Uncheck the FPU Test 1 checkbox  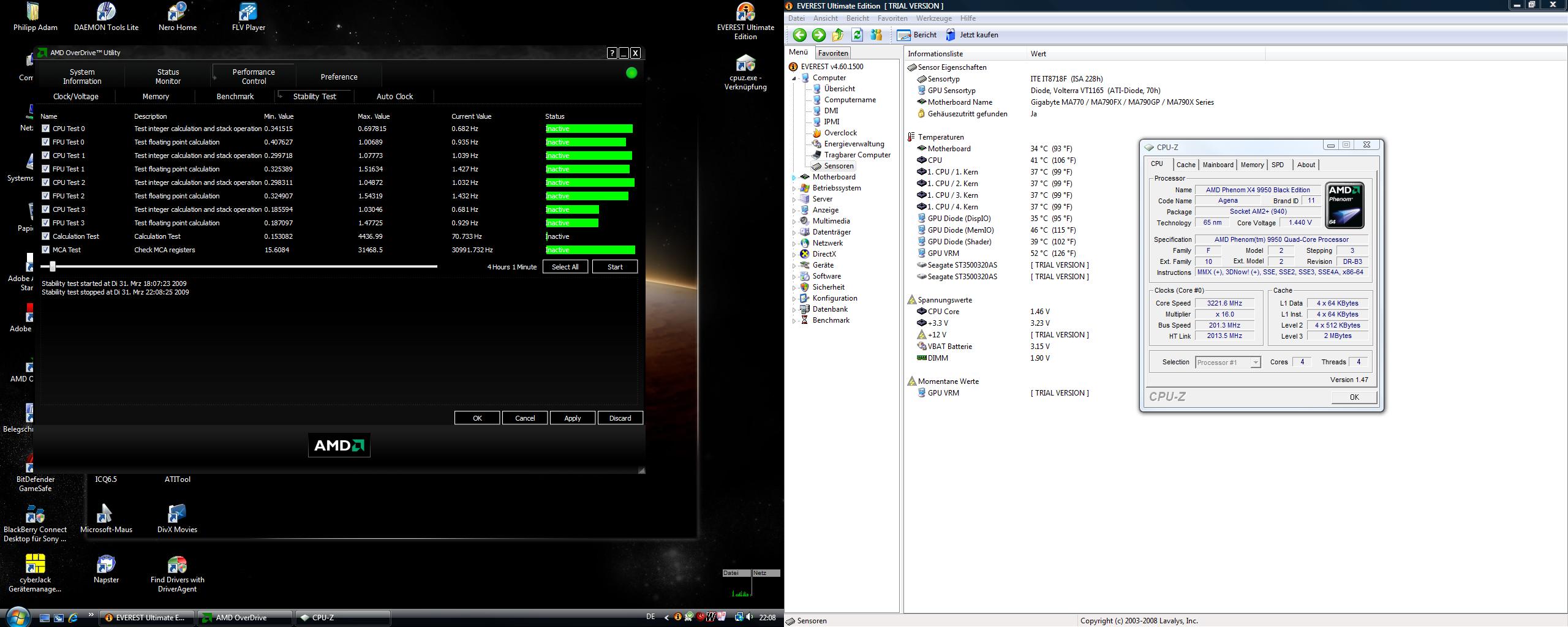coord(45,169)
